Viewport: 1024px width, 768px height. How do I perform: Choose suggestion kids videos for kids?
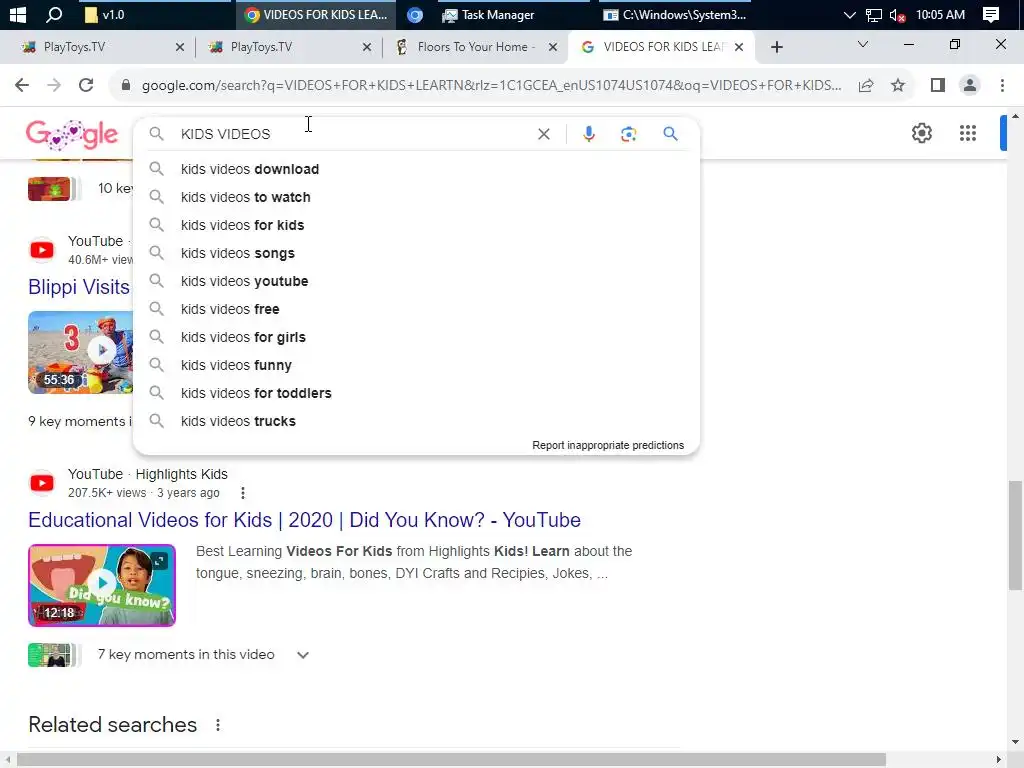click(416, 225)
